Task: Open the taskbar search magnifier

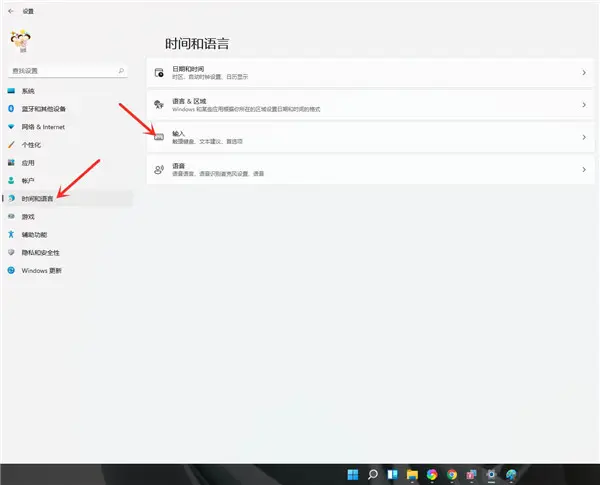Action: [373, 475]
